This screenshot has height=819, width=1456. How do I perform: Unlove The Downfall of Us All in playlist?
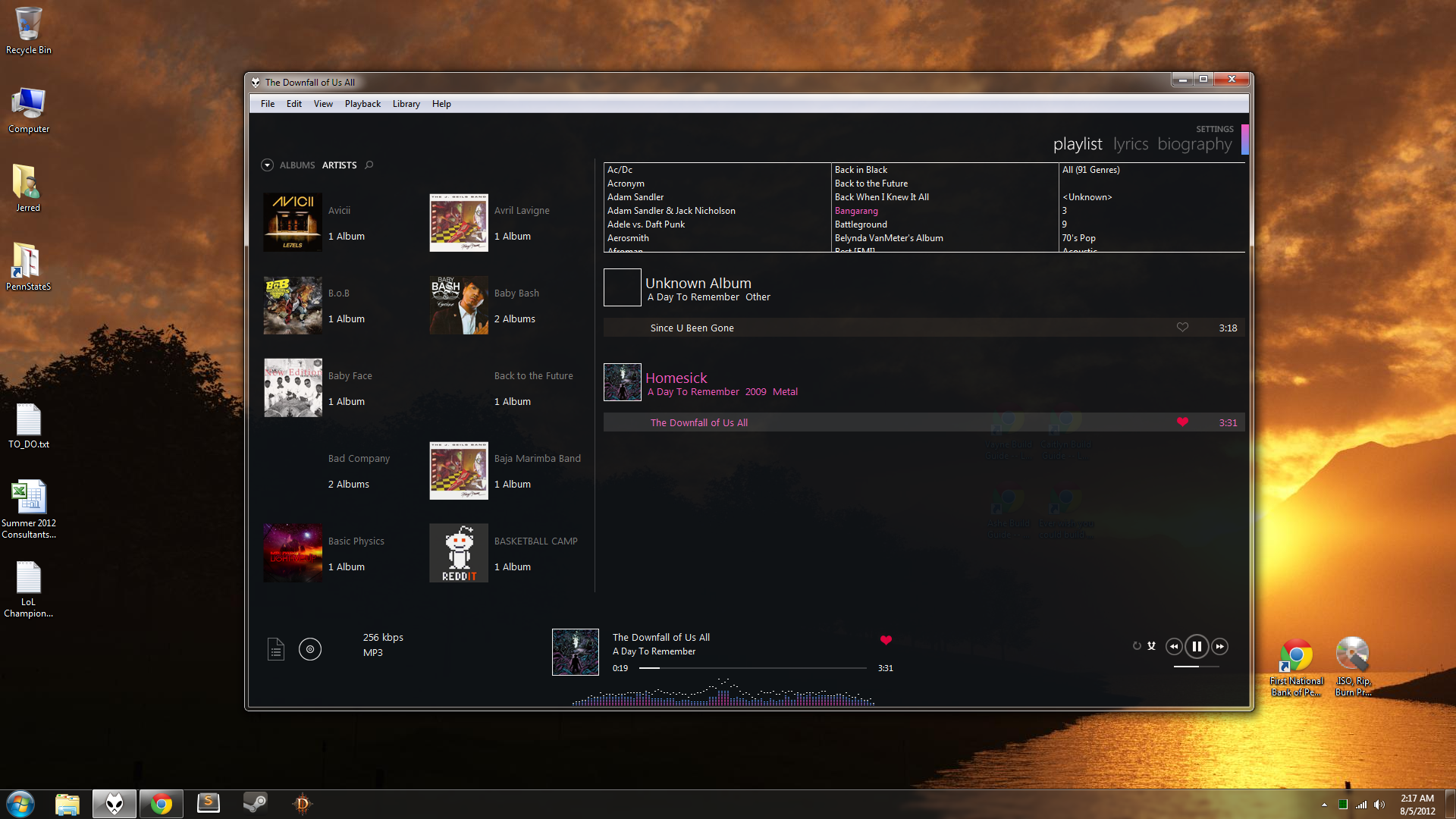[1182, 422]
